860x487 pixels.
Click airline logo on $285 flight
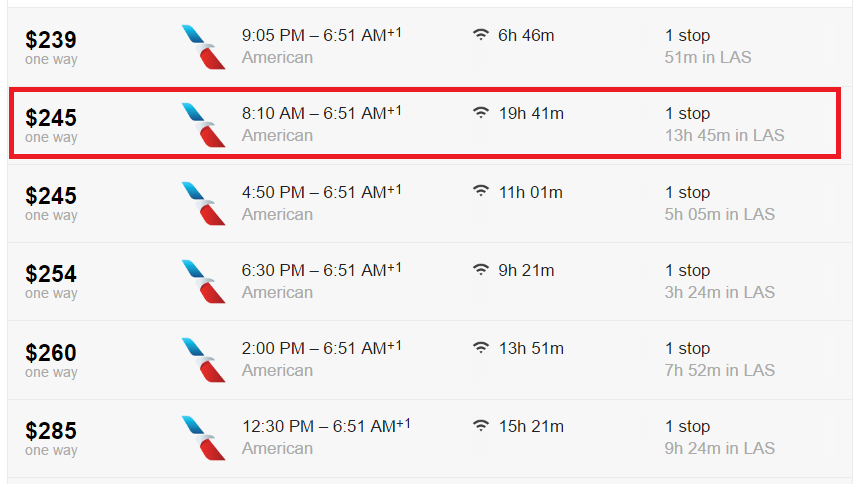click(203, 438)
